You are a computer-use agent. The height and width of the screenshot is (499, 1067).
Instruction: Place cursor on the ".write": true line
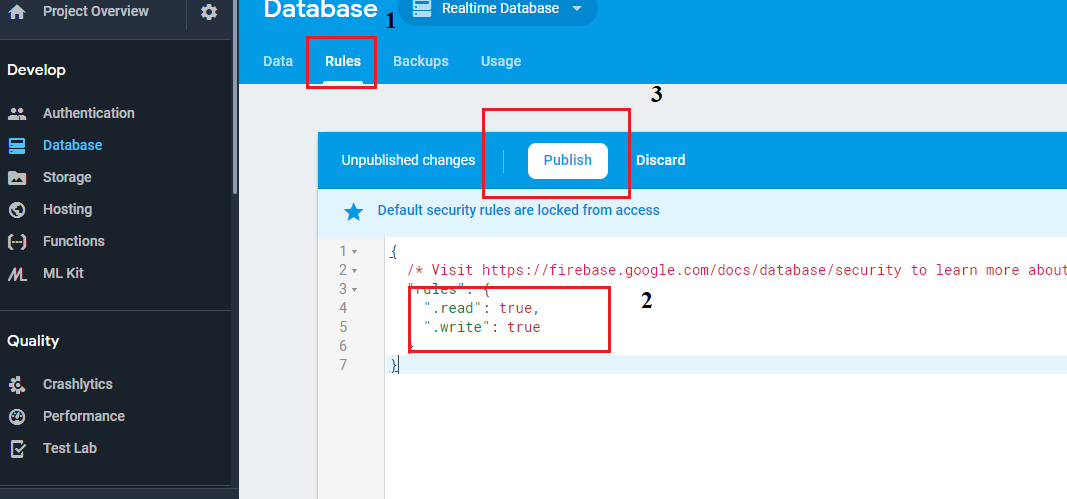point(482,327)
